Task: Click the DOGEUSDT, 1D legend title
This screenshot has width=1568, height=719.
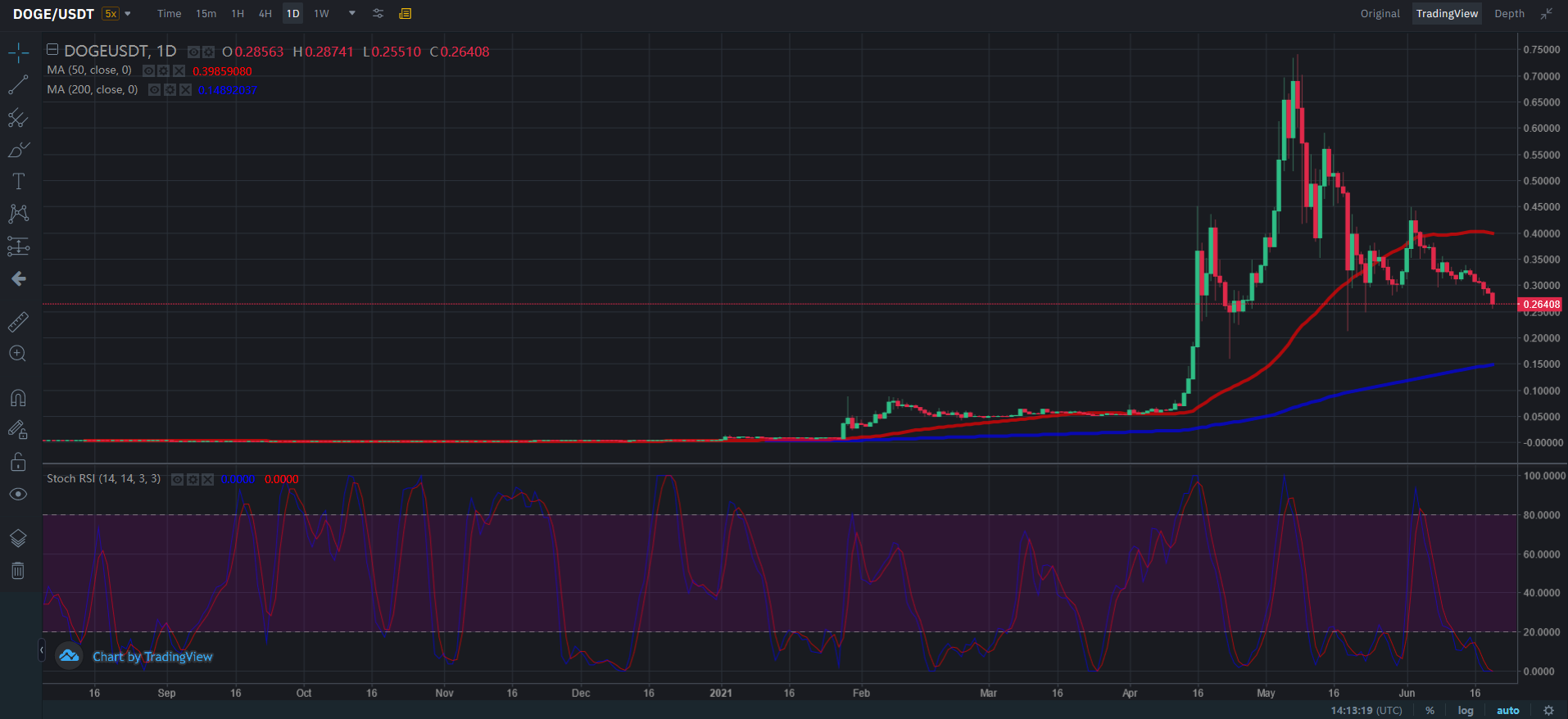Action: [x=120, y=51]
